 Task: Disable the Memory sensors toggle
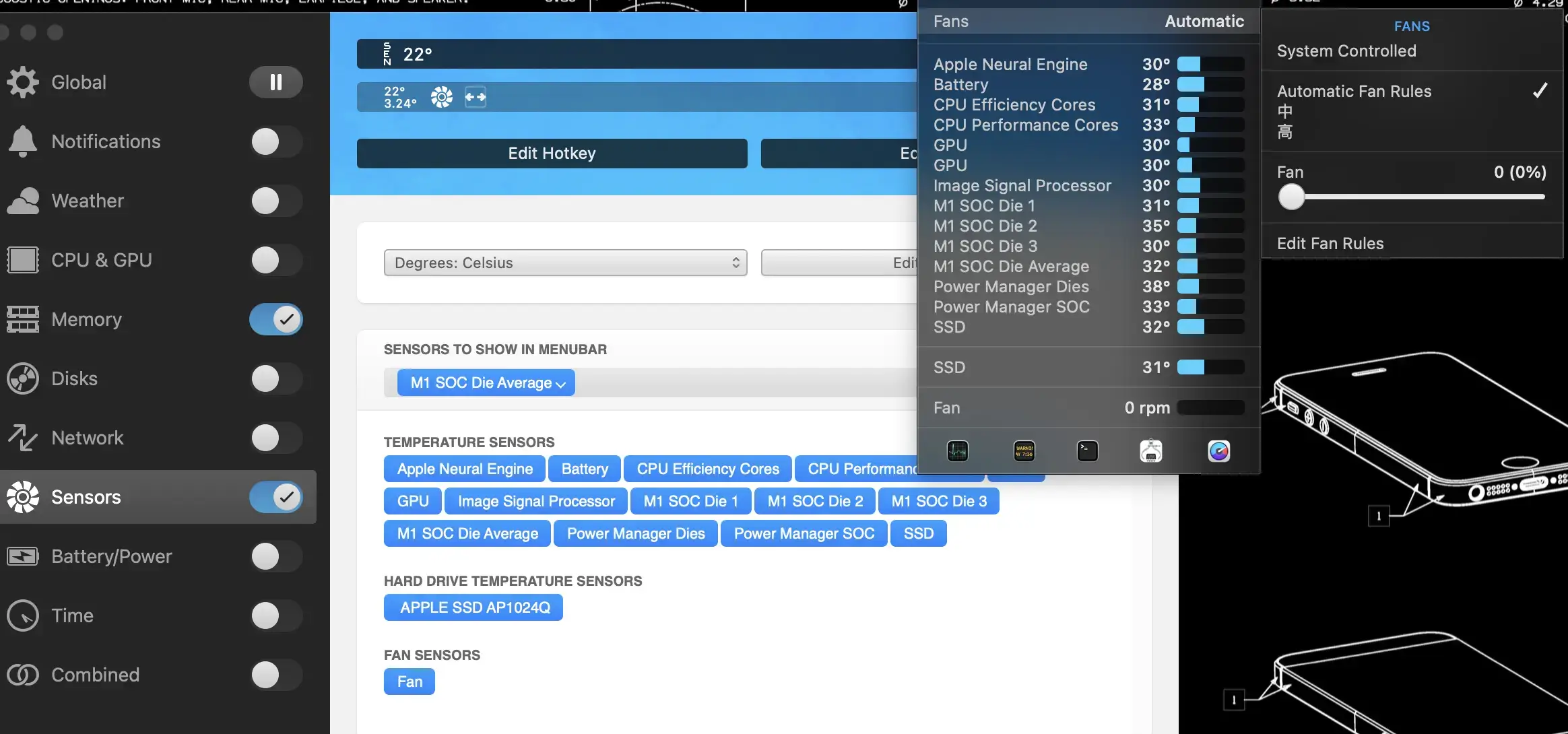(x=275, y=319)
